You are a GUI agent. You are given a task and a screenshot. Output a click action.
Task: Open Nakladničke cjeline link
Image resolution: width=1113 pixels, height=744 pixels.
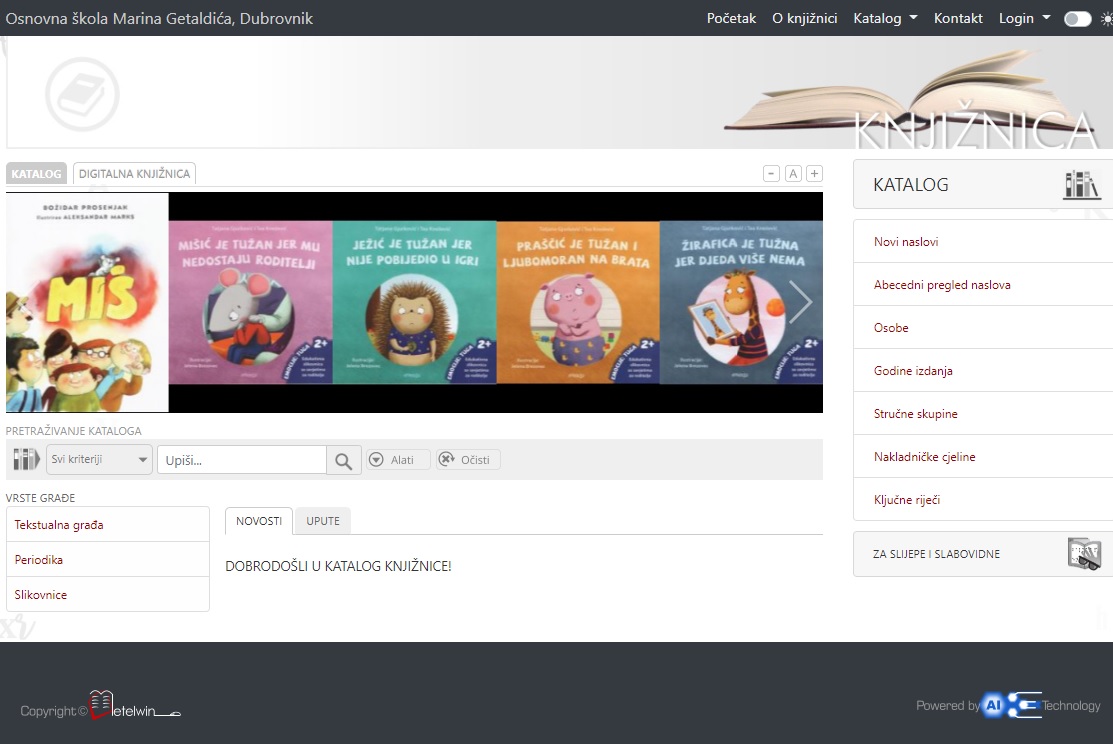924,457
